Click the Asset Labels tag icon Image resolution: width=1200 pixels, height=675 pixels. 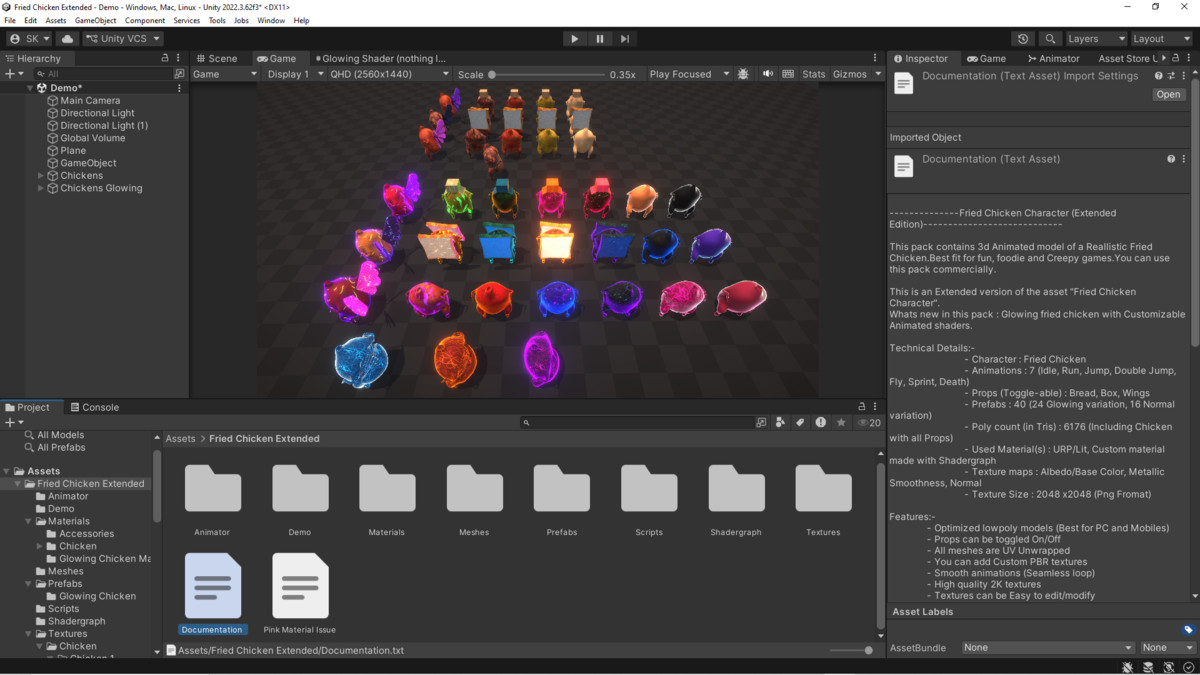click(1188, 630)
